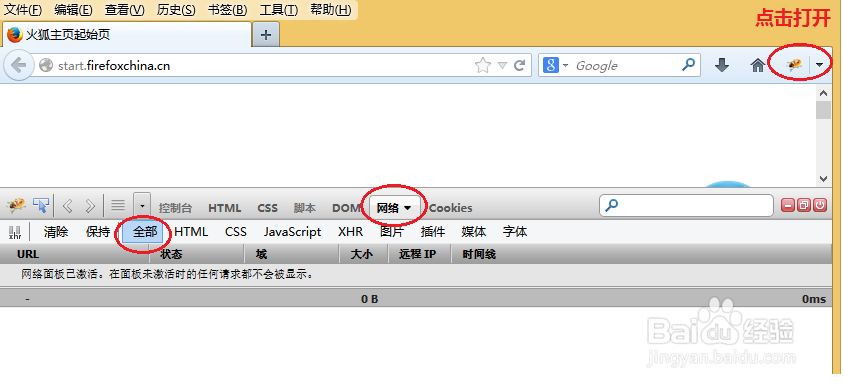Image resolution: width=844 pixels, height=387 pixels.
Task: Open the 书签(B) menu
Action: (227, 10)
